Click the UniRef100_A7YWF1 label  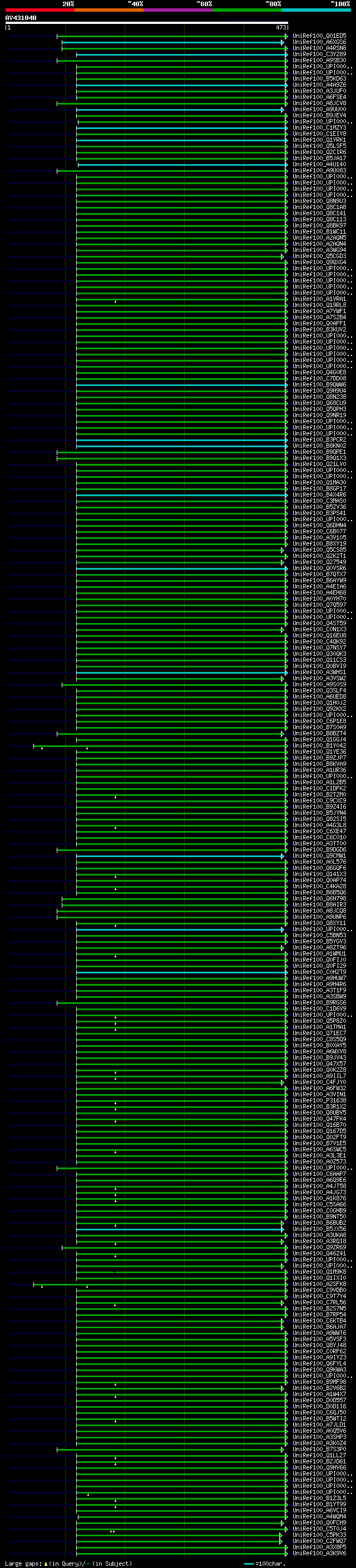[319, 311]
